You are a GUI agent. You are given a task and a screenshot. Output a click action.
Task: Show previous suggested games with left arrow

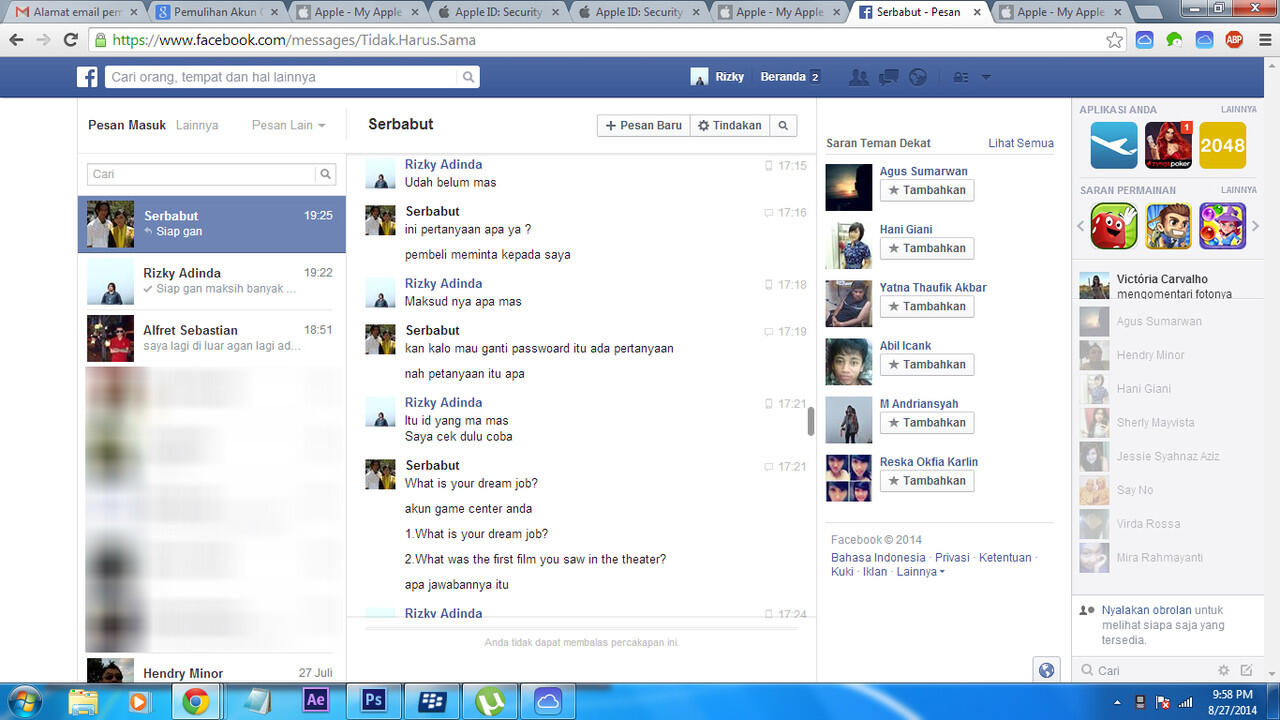(1081, 226)
